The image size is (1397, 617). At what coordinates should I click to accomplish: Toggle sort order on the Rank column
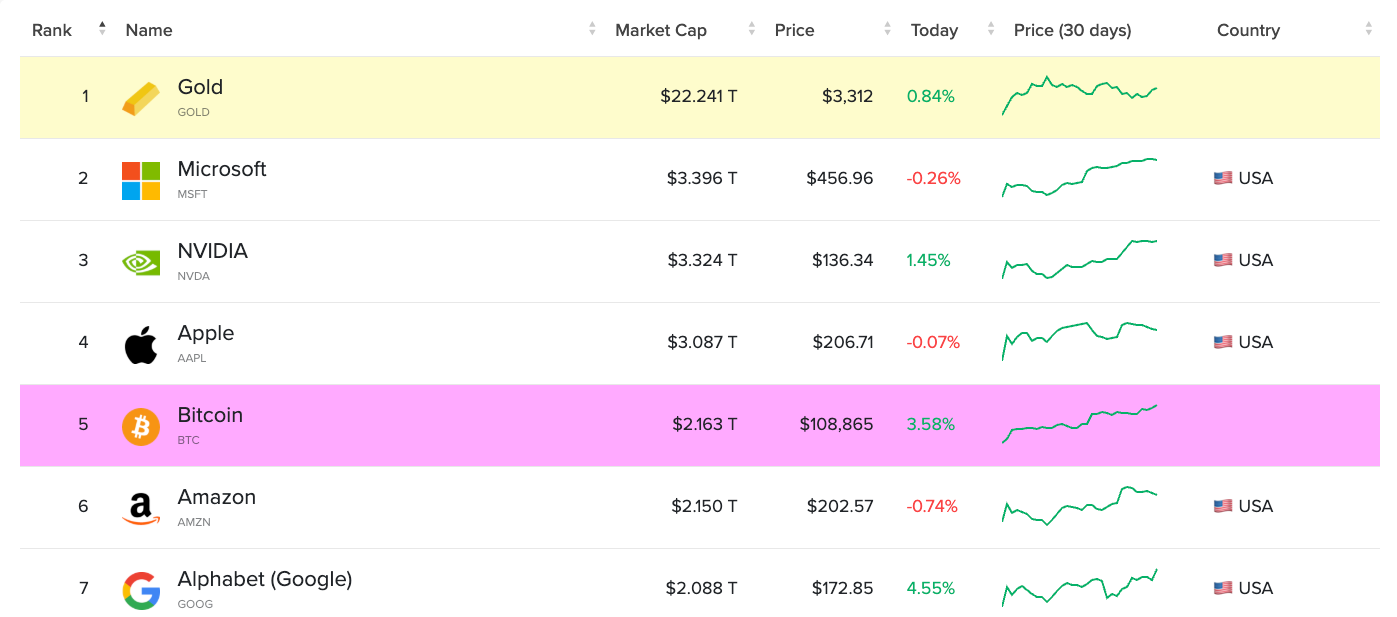coord(101,29)
